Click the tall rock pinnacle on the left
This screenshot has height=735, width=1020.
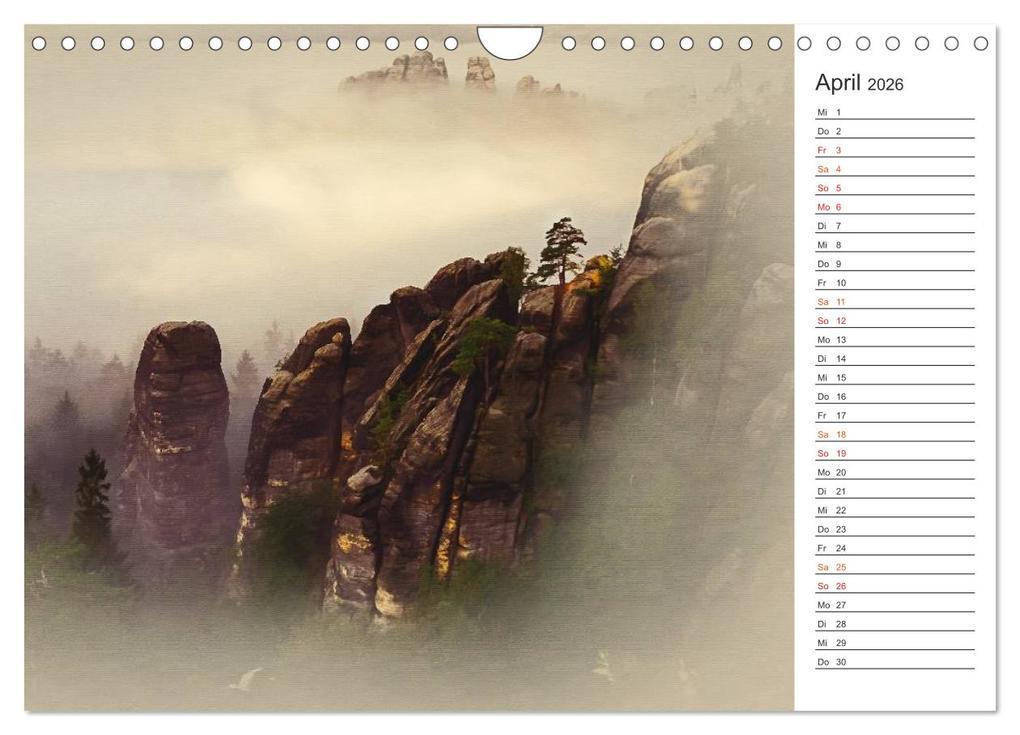(x=178, y=430)
